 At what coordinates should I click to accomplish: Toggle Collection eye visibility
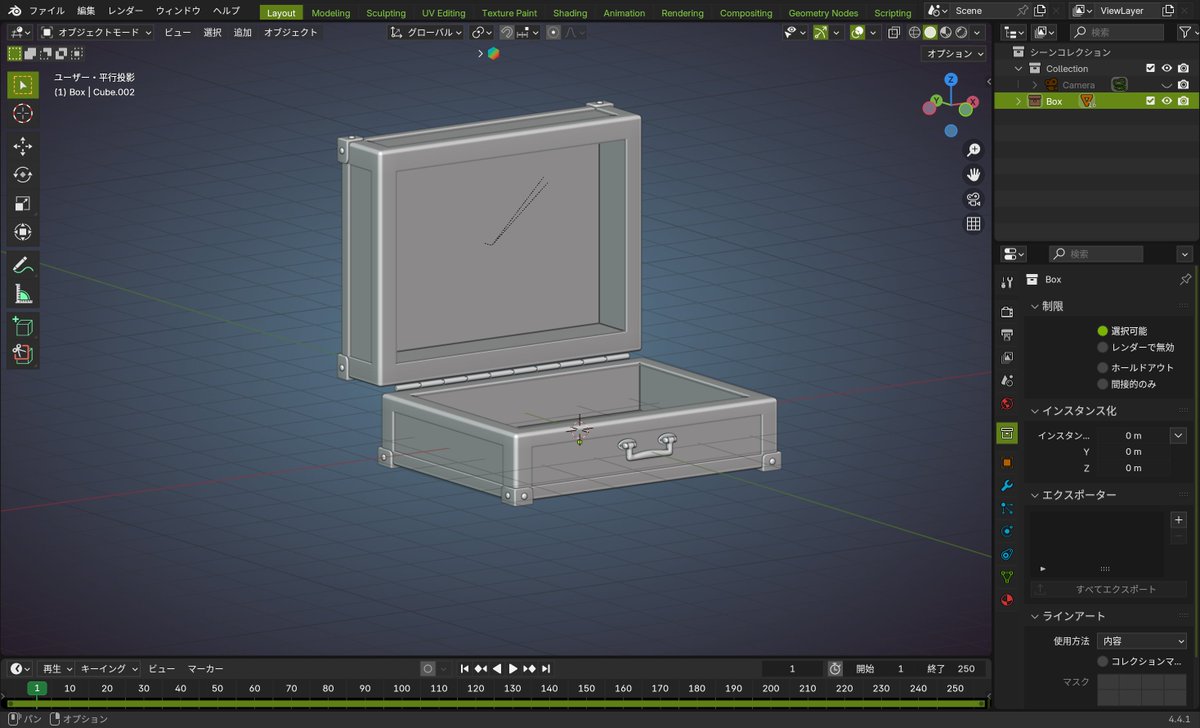(x=1166, y=68)
